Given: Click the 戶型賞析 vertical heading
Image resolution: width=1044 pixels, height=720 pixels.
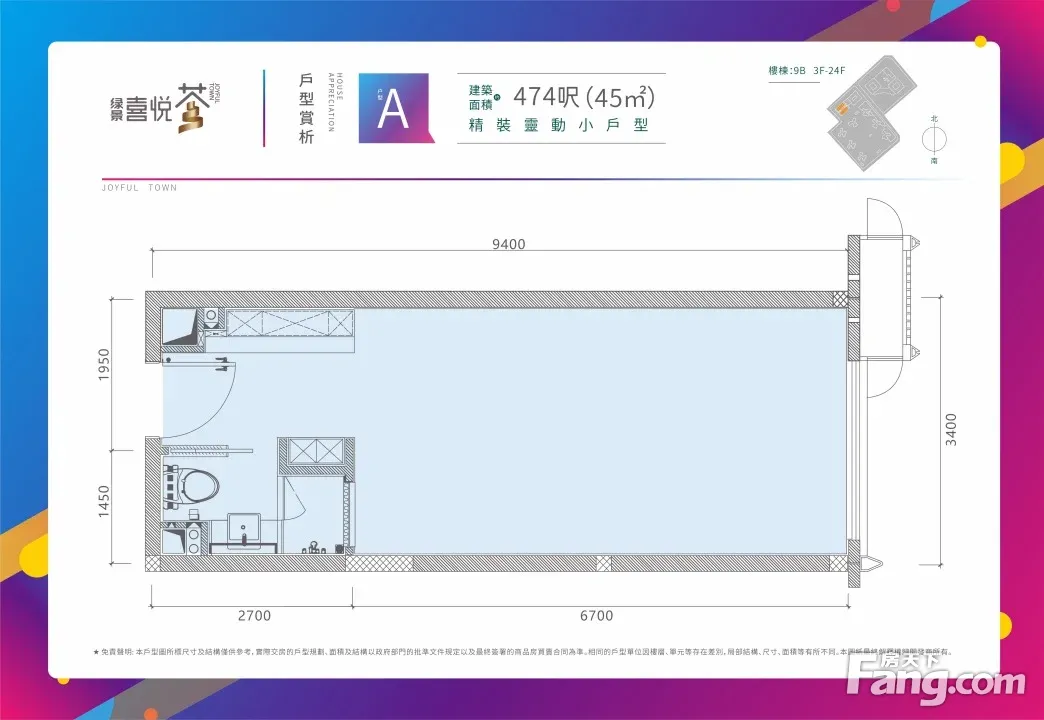Looking at the screenshot, I should [307, 108].
